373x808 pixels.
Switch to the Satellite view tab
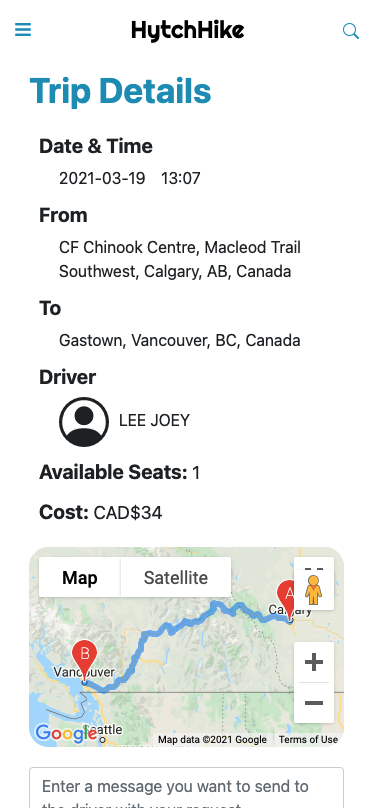[x=176, y=578]
